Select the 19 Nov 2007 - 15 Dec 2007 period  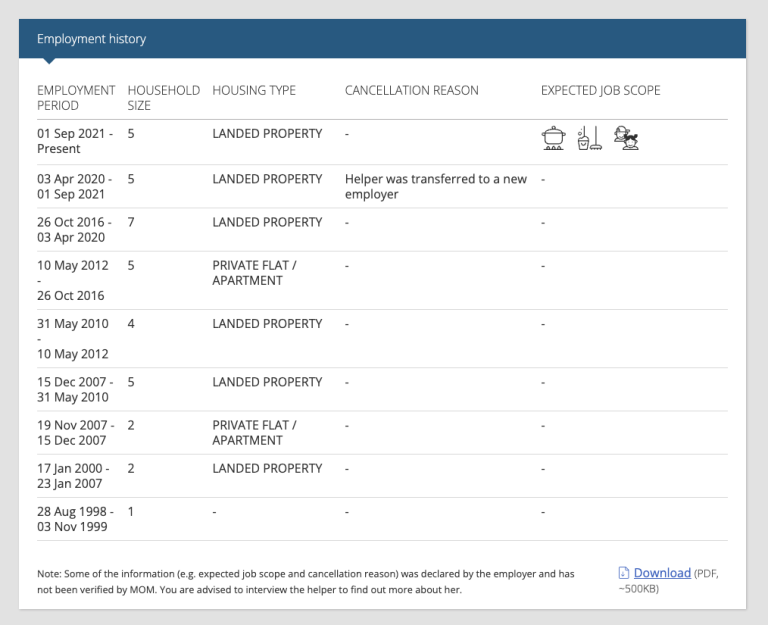coord(76,433)
